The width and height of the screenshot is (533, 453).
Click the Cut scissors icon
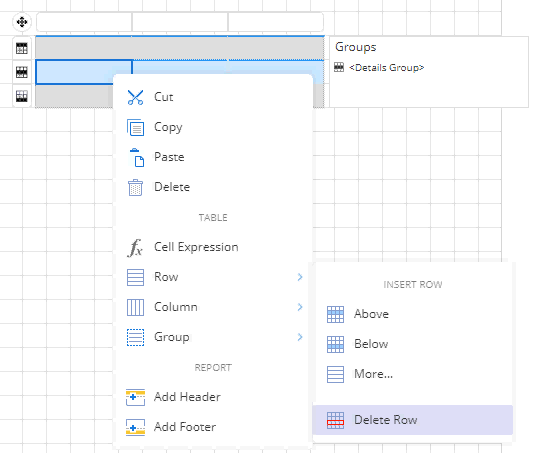click(x=135, y=97)
